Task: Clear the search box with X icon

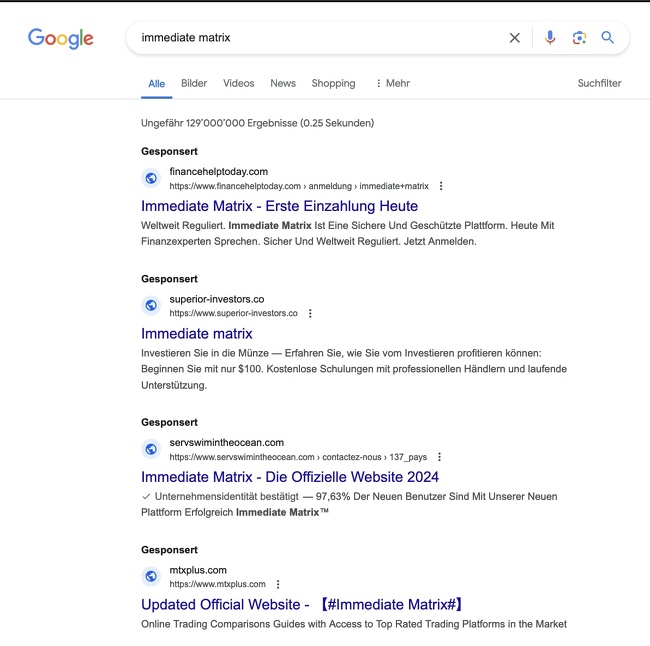Action: tap(515, 38)
